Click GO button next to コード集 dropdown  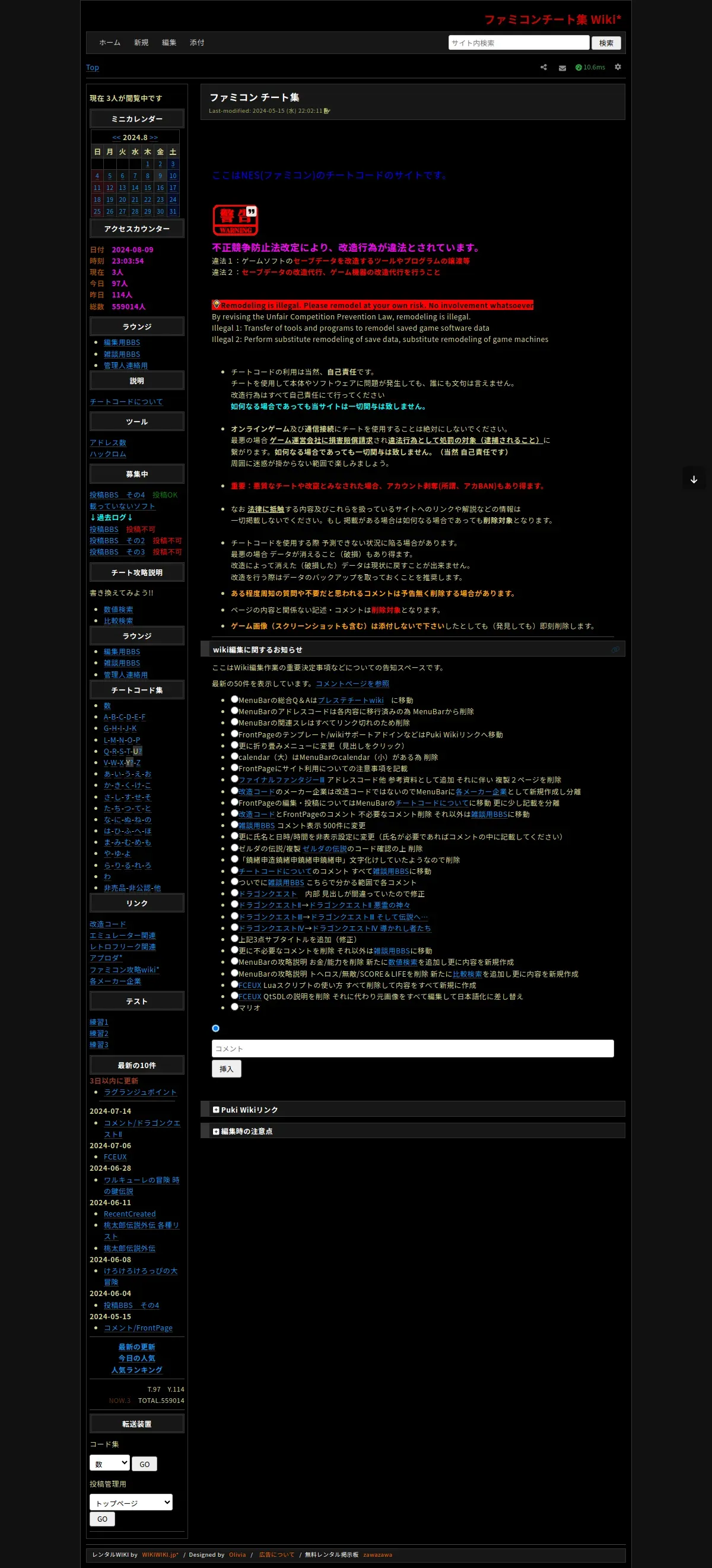(144, 1464)
